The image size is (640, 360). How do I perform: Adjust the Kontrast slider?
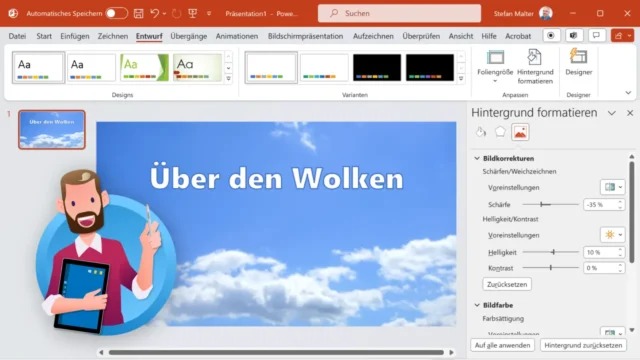(x=550, y=268)
